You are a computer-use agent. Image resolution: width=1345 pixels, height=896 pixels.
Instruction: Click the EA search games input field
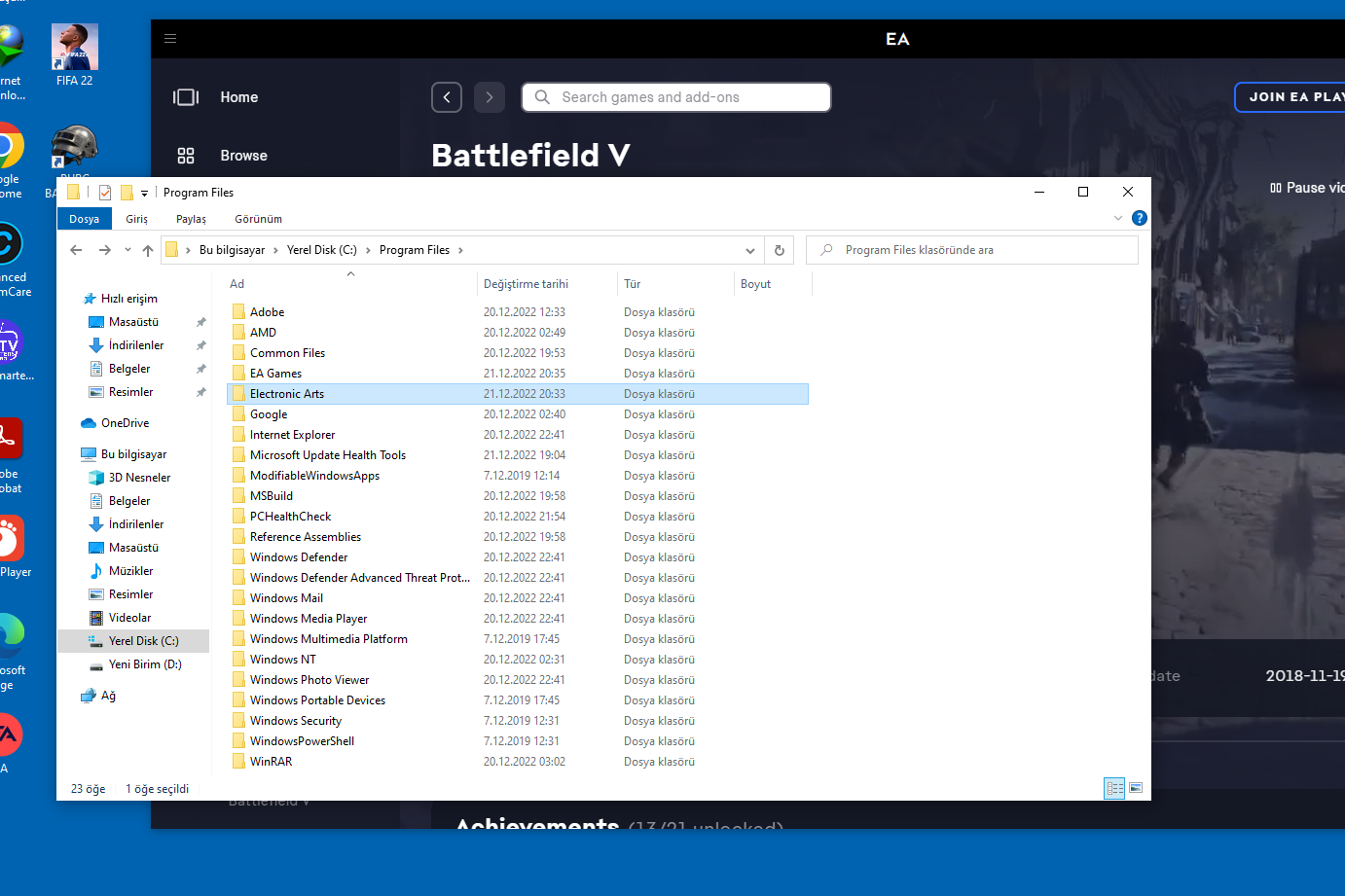pyautogui.click(x=676, y=97)
